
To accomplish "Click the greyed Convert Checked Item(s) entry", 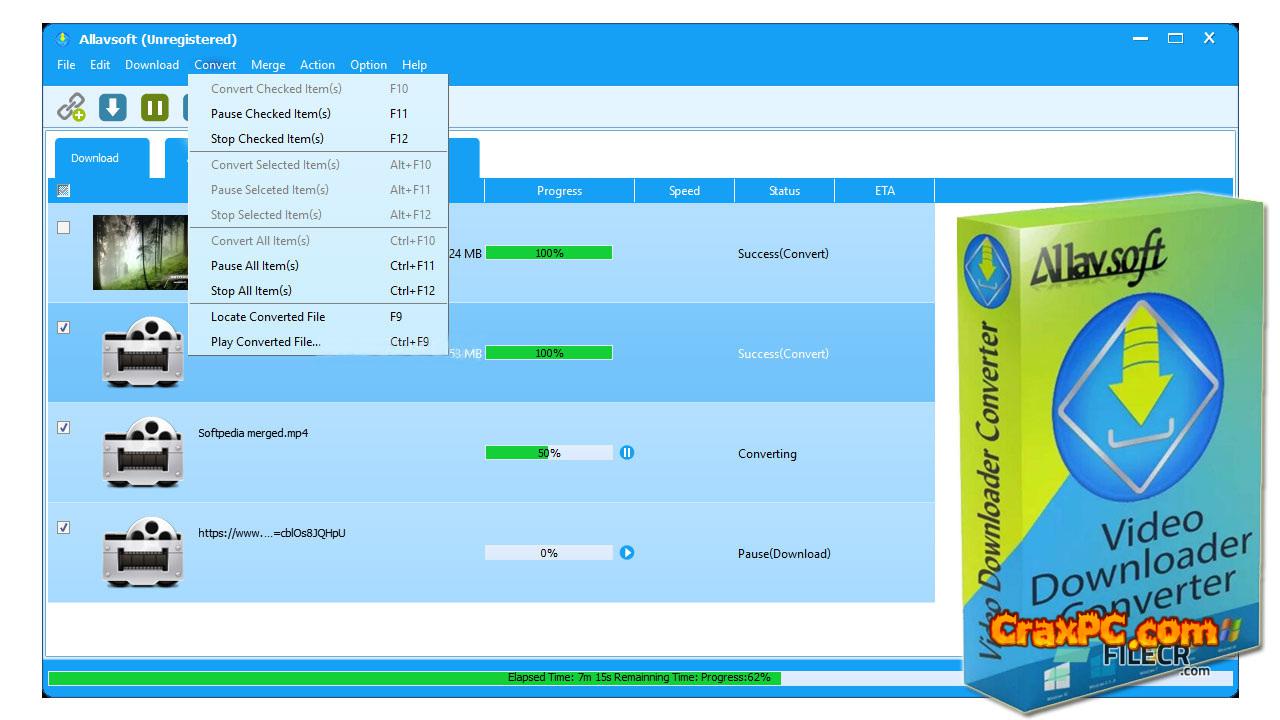I will (318, 89).
